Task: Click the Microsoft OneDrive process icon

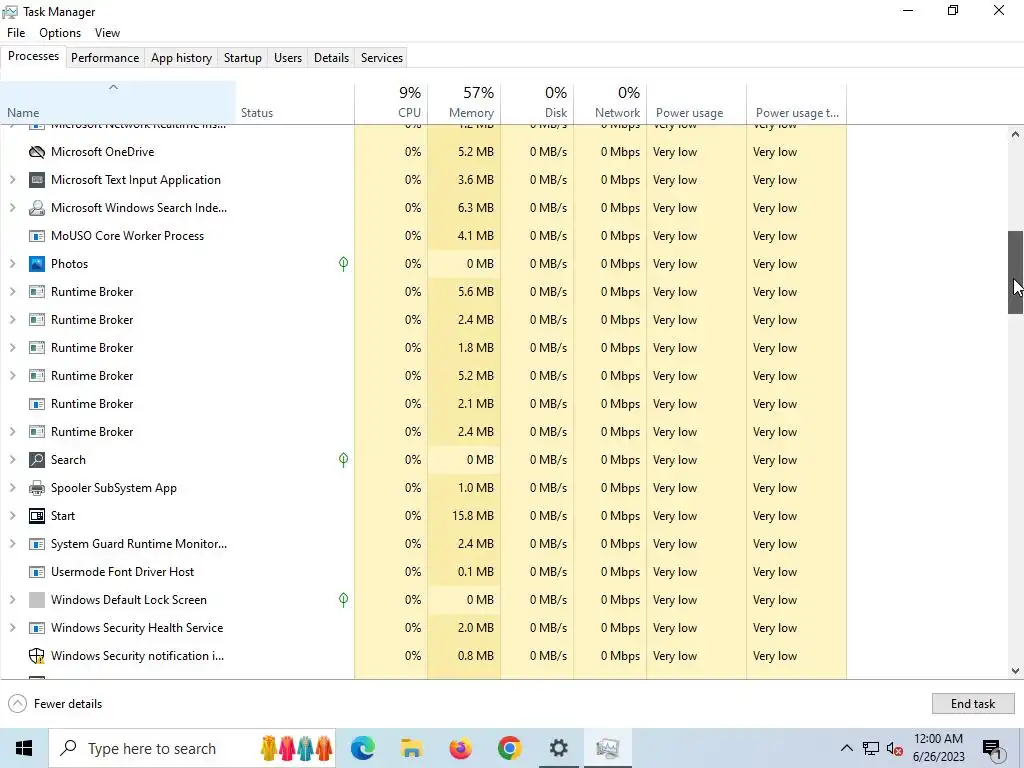Action: pyautogui.click(x=37, y=152)
